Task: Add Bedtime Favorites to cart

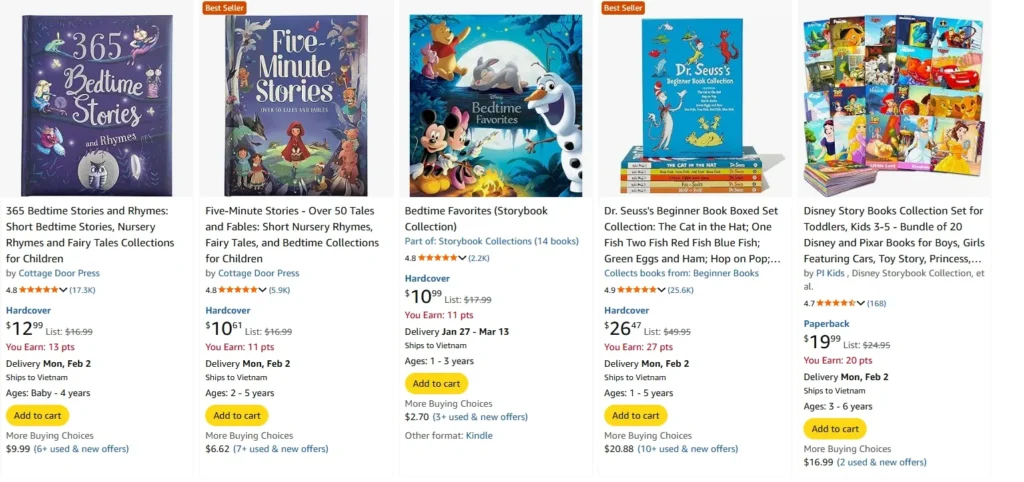Action: click(436, 384)
